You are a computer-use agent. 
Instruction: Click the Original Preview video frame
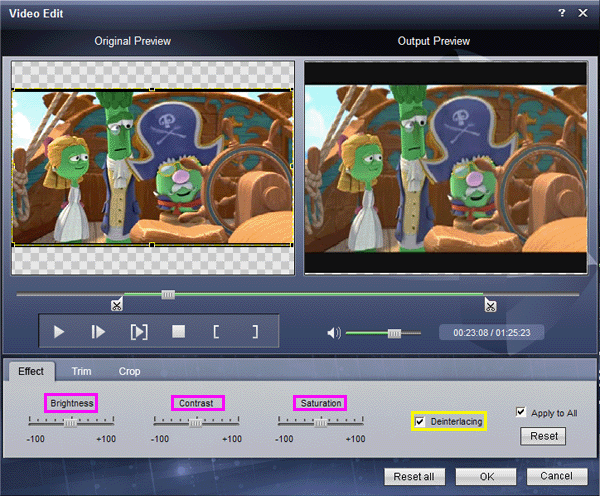(153, 167)
